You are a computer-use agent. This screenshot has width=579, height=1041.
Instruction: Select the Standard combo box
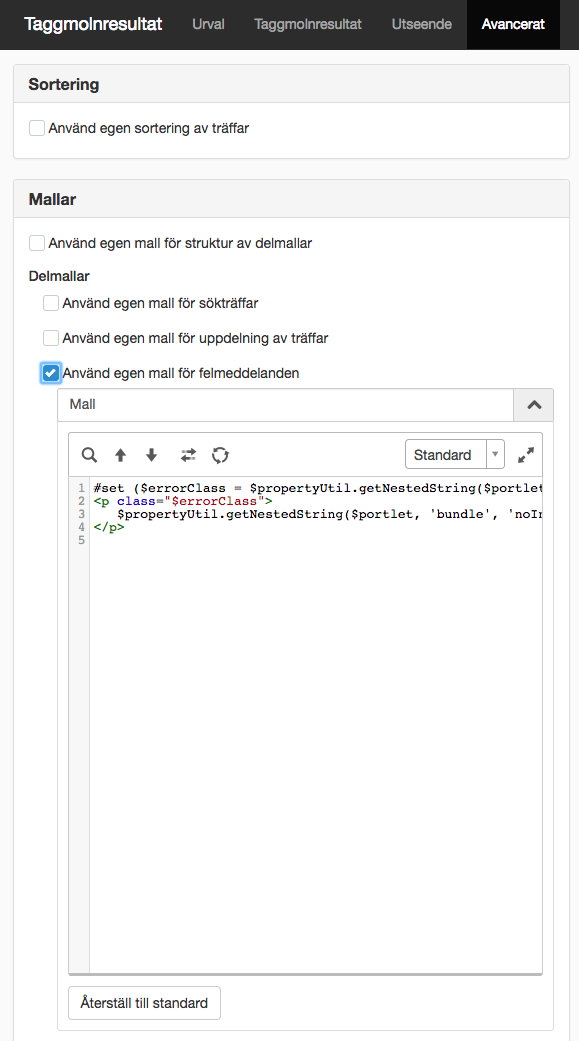click(455, 455)
